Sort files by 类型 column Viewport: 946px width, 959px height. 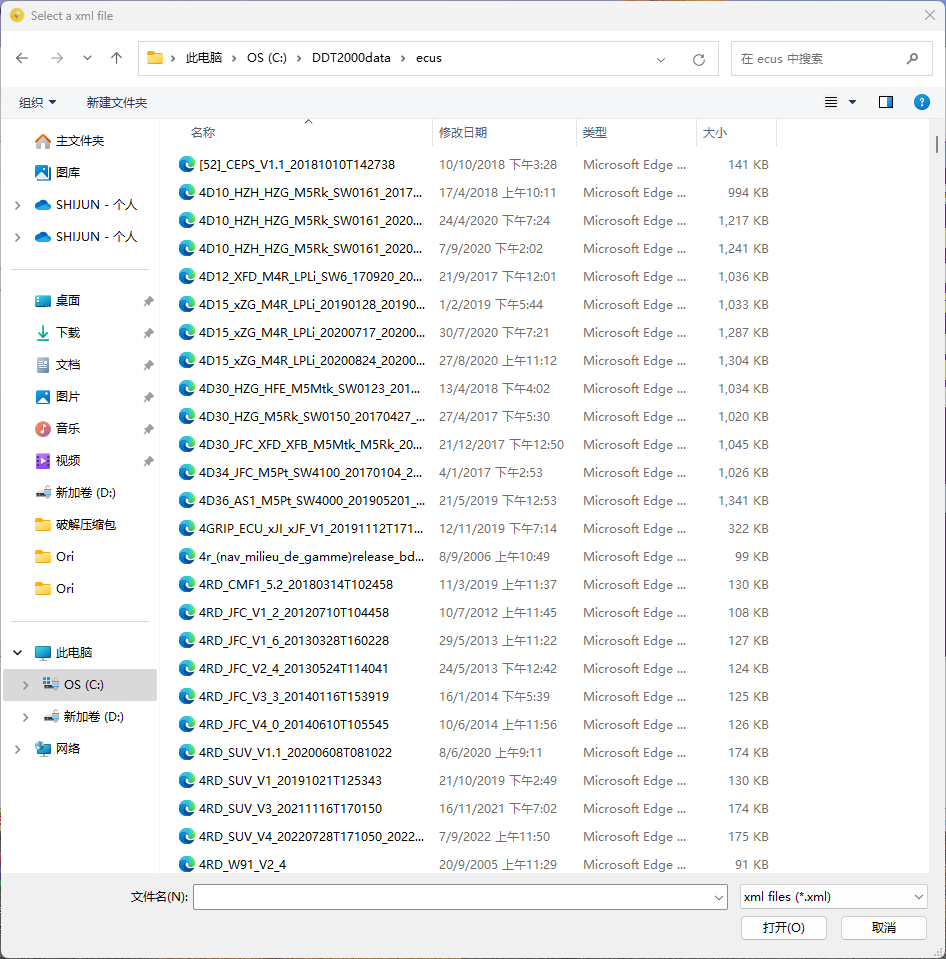click(x=594, y=133)
